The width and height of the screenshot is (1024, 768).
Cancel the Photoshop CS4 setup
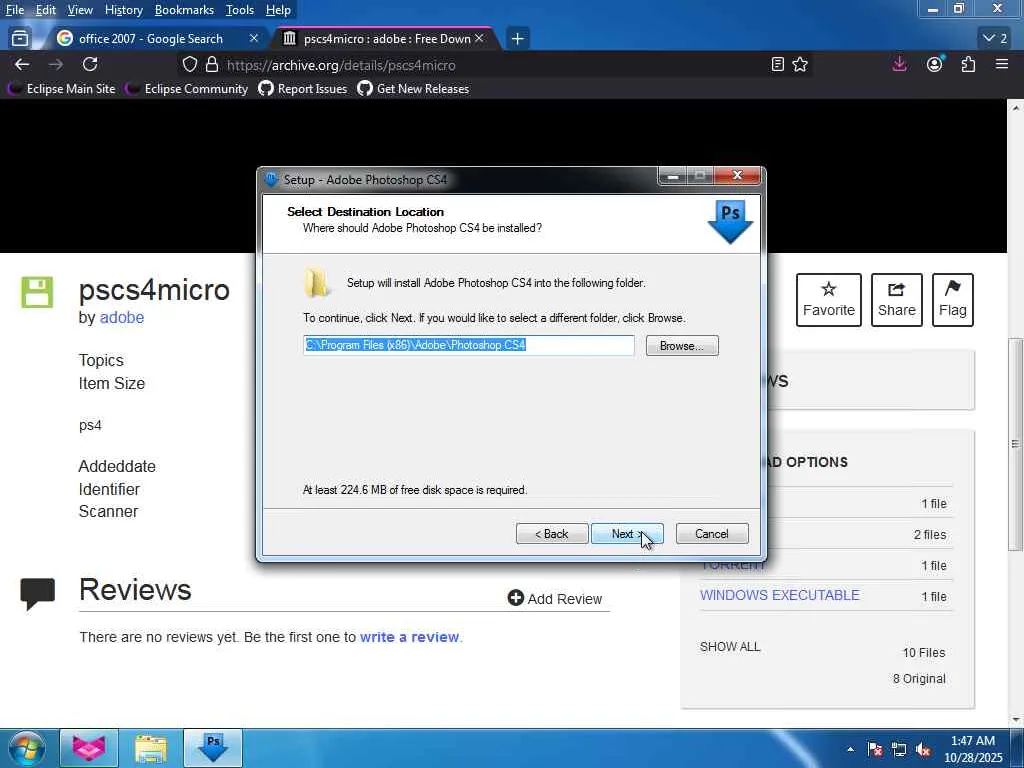pos(712,534)
